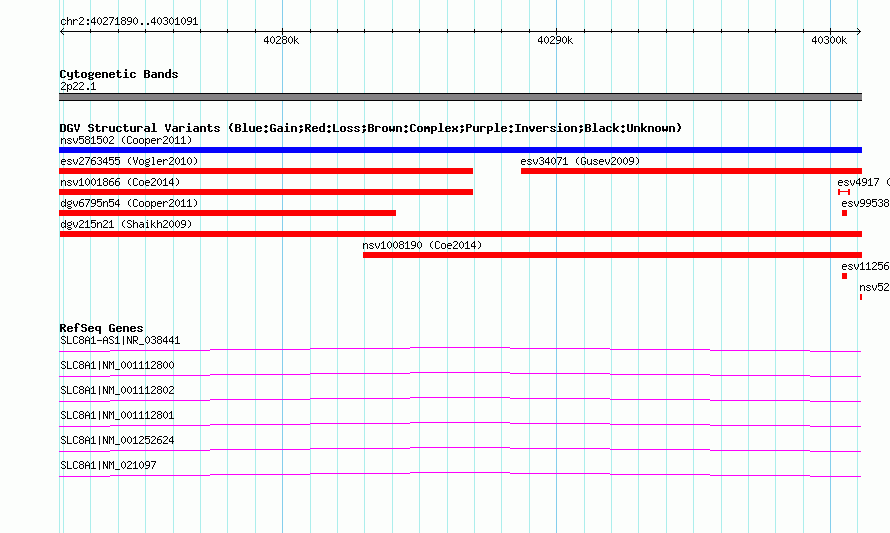
Task: Click the nsv1008190 (Coe2014) label
Action: coord(422,245)
